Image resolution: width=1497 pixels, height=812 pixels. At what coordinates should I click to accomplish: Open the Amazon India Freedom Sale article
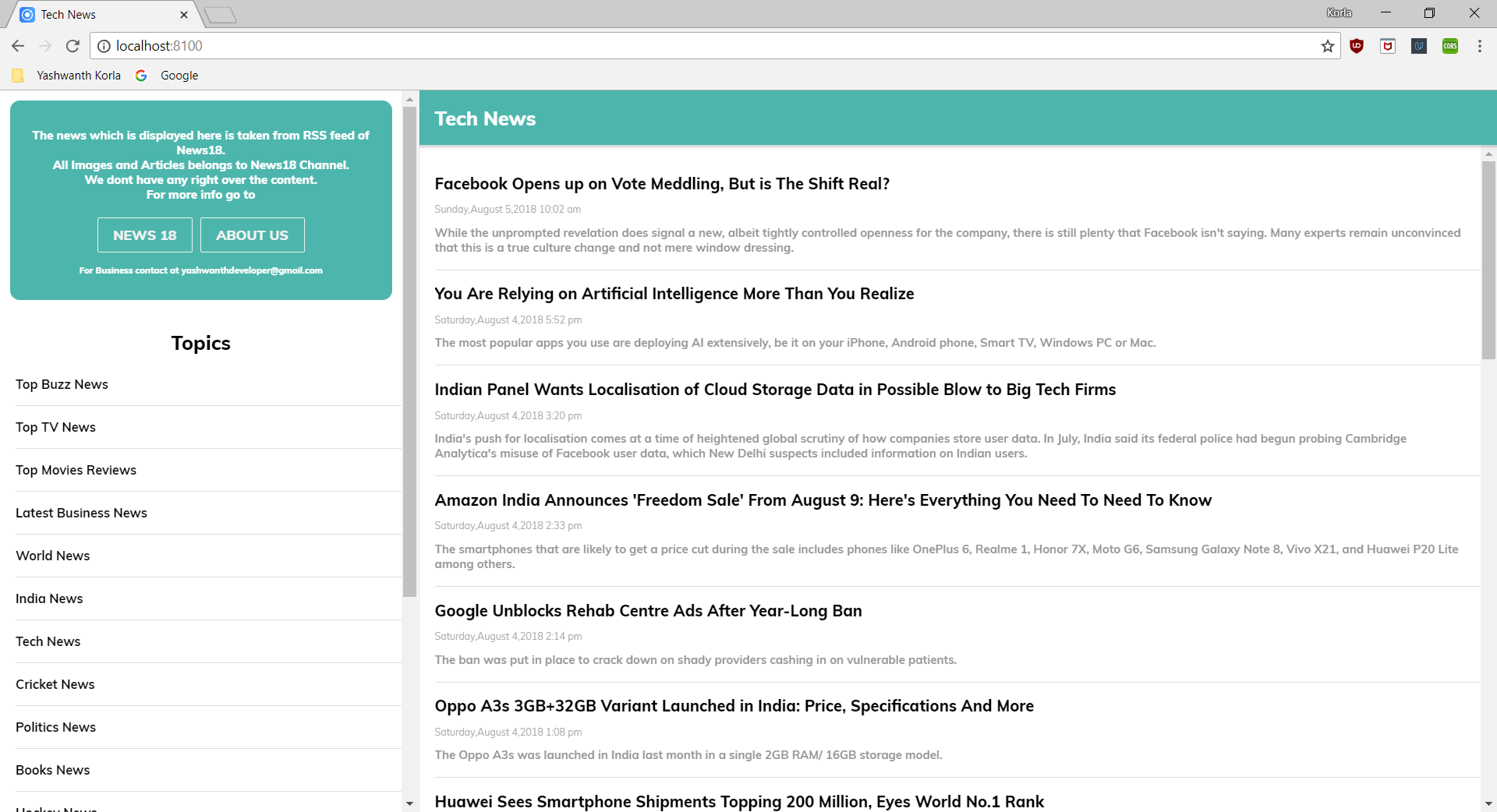pos(823,500)
